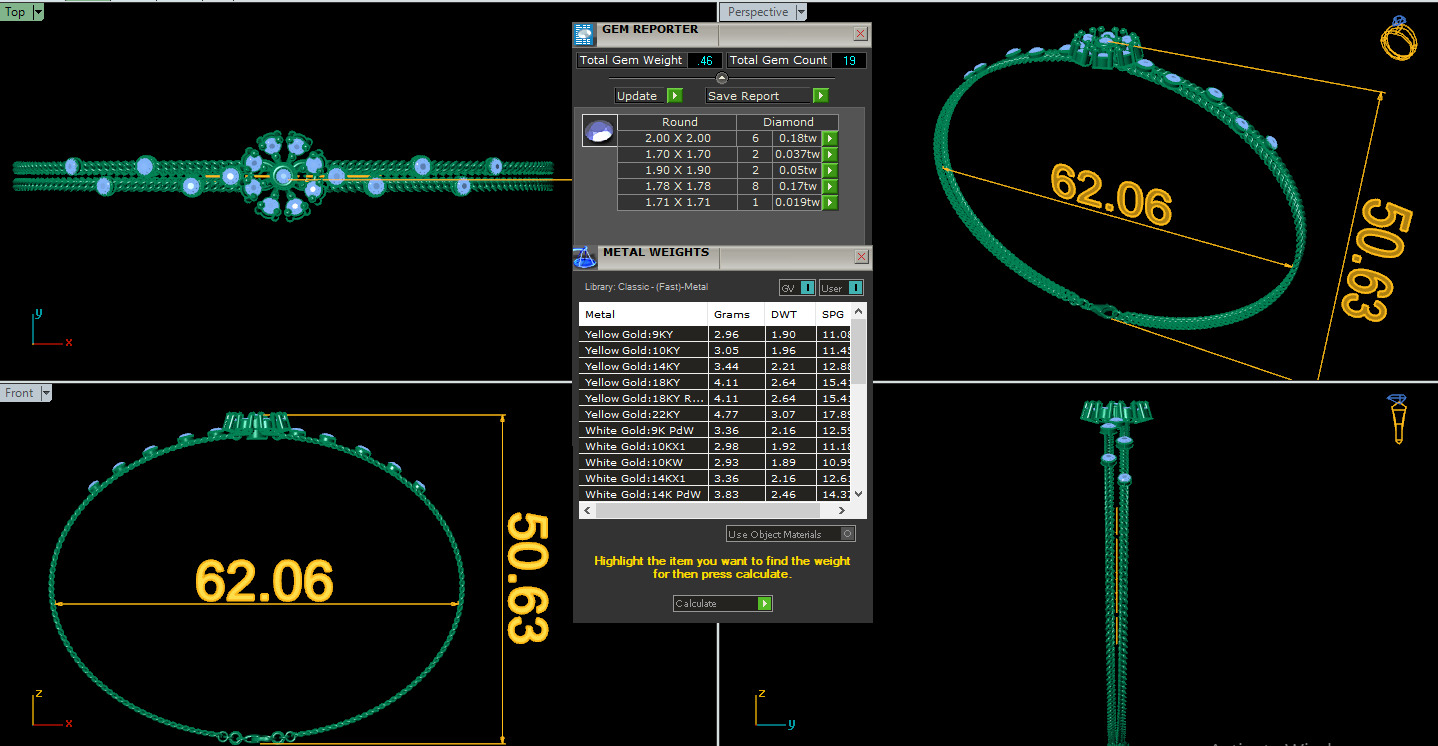
Task: Click the metal list scroll-up arrow
Action: [858, 312]
